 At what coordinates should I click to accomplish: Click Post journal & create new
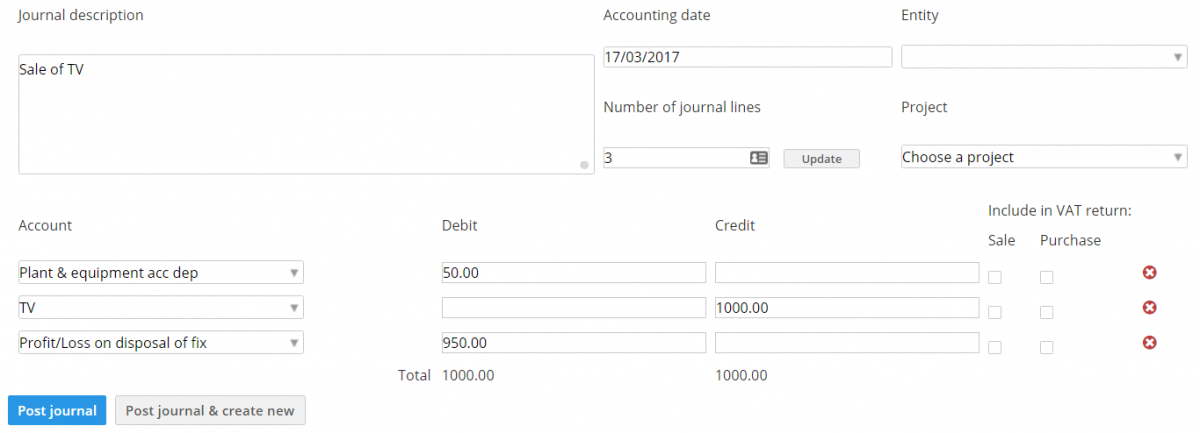210,411
